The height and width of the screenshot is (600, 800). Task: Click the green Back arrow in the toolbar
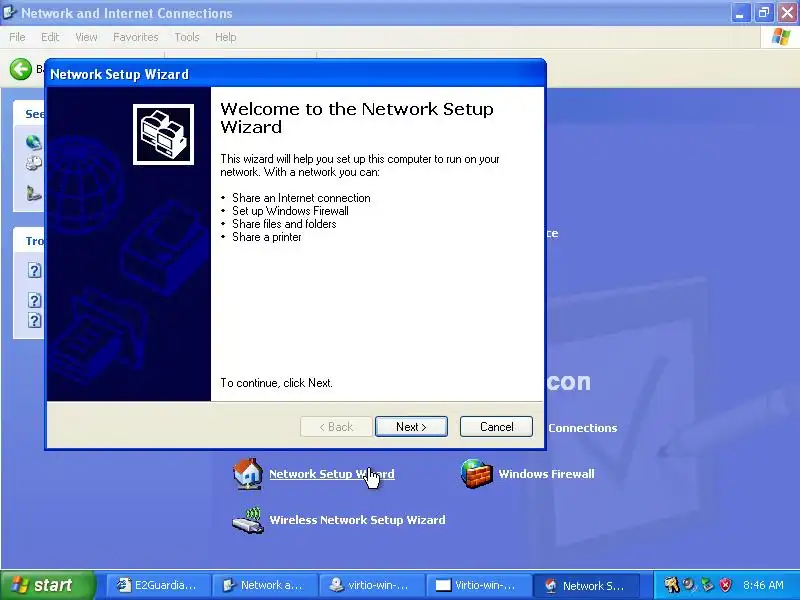pyautogui.click(x=21, y=69)
